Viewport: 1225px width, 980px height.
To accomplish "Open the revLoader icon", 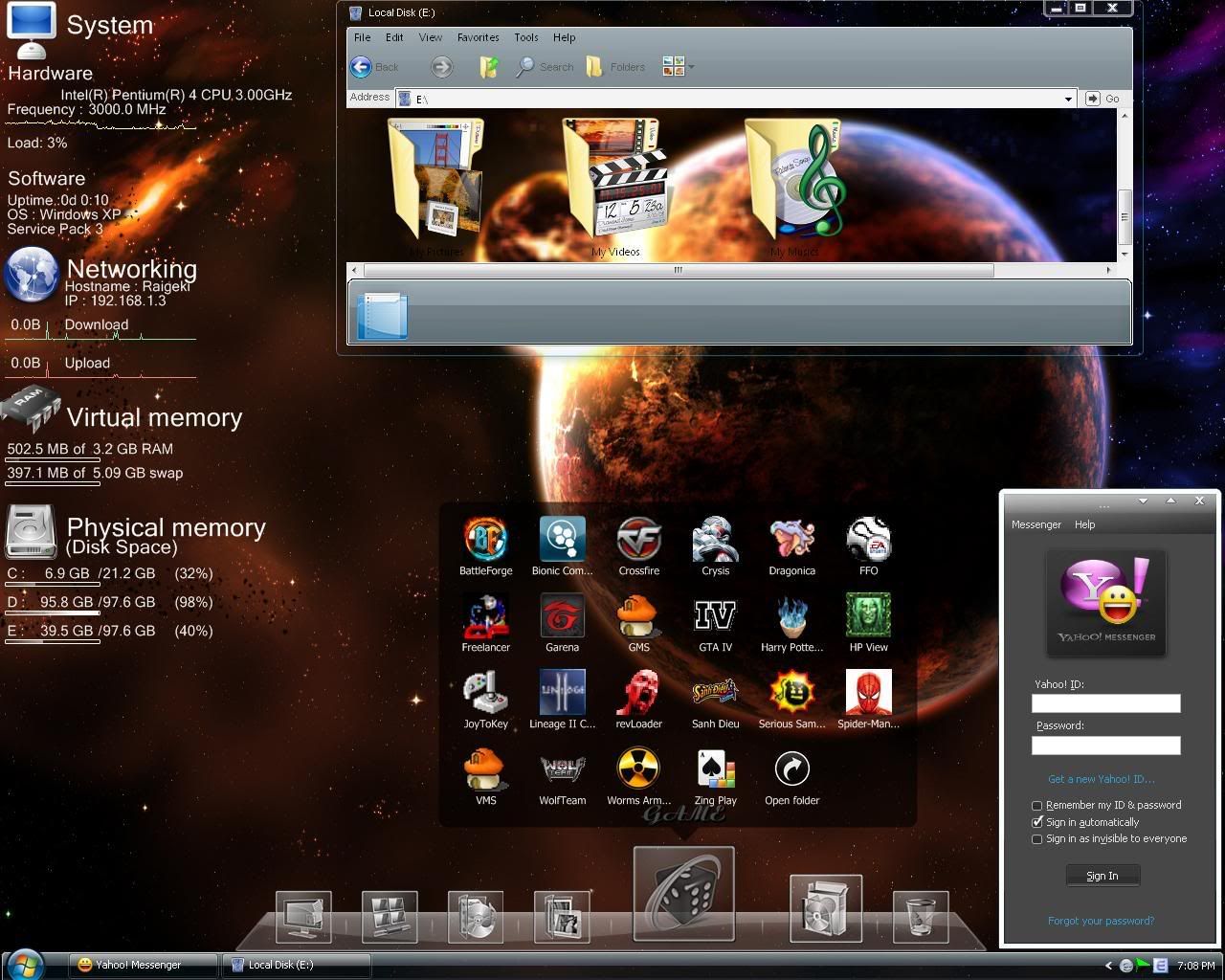I will [638, 693].
